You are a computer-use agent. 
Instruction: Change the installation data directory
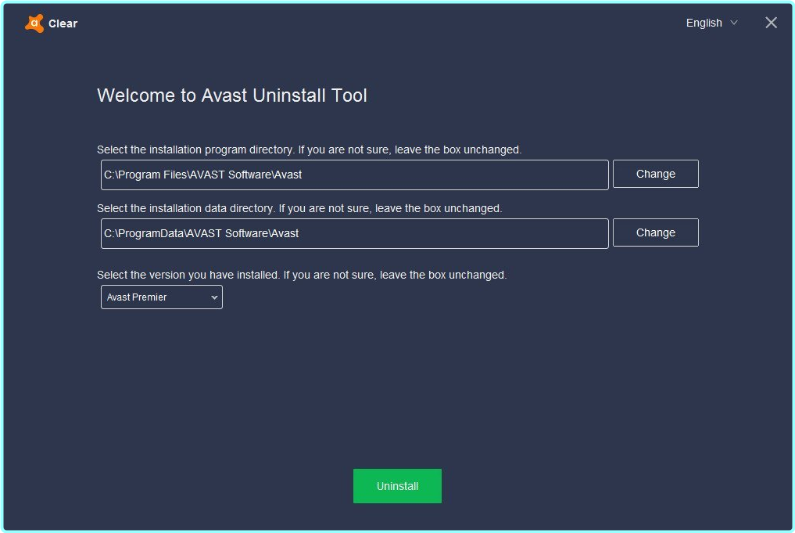[656, 233]
